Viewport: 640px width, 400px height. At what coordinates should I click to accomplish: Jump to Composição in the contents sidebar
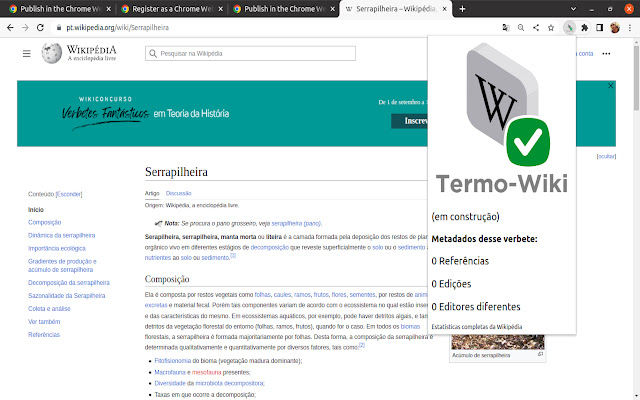[x=44, y=222]
